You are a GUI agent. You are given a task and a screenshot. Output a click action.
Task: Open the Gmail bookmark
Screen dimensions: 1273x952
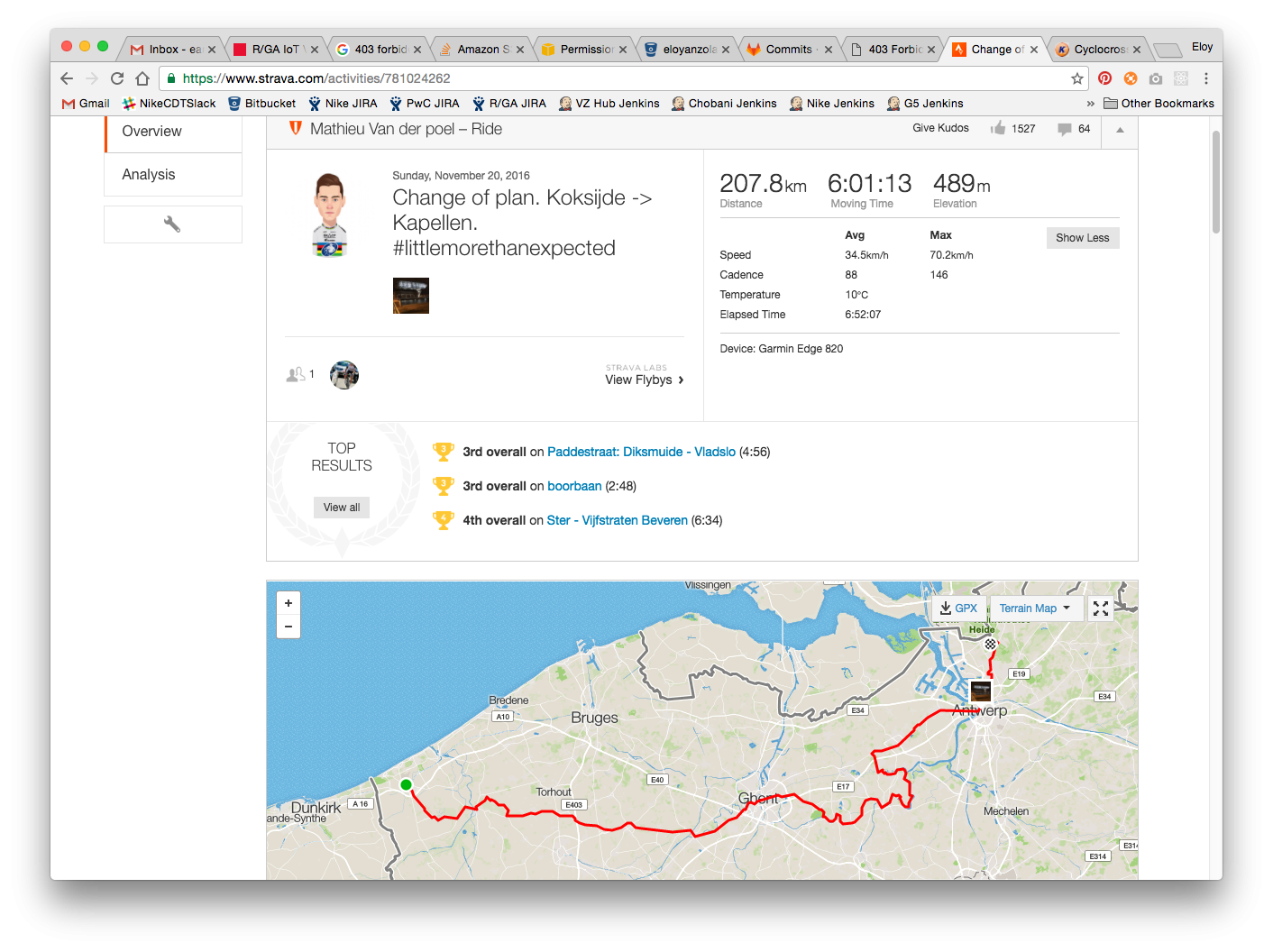coord(86,104)
